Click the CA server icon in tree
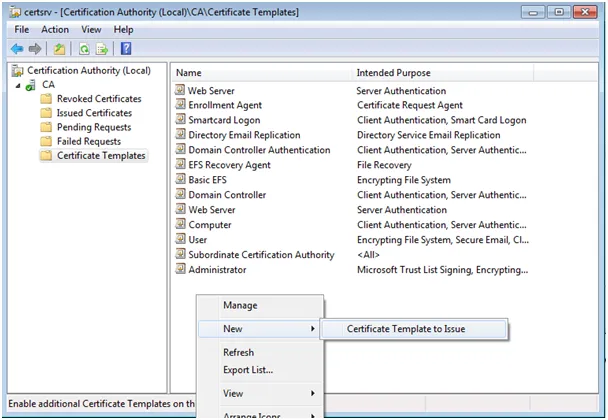This screenshot has width=608, height=420. click(30, 85)
